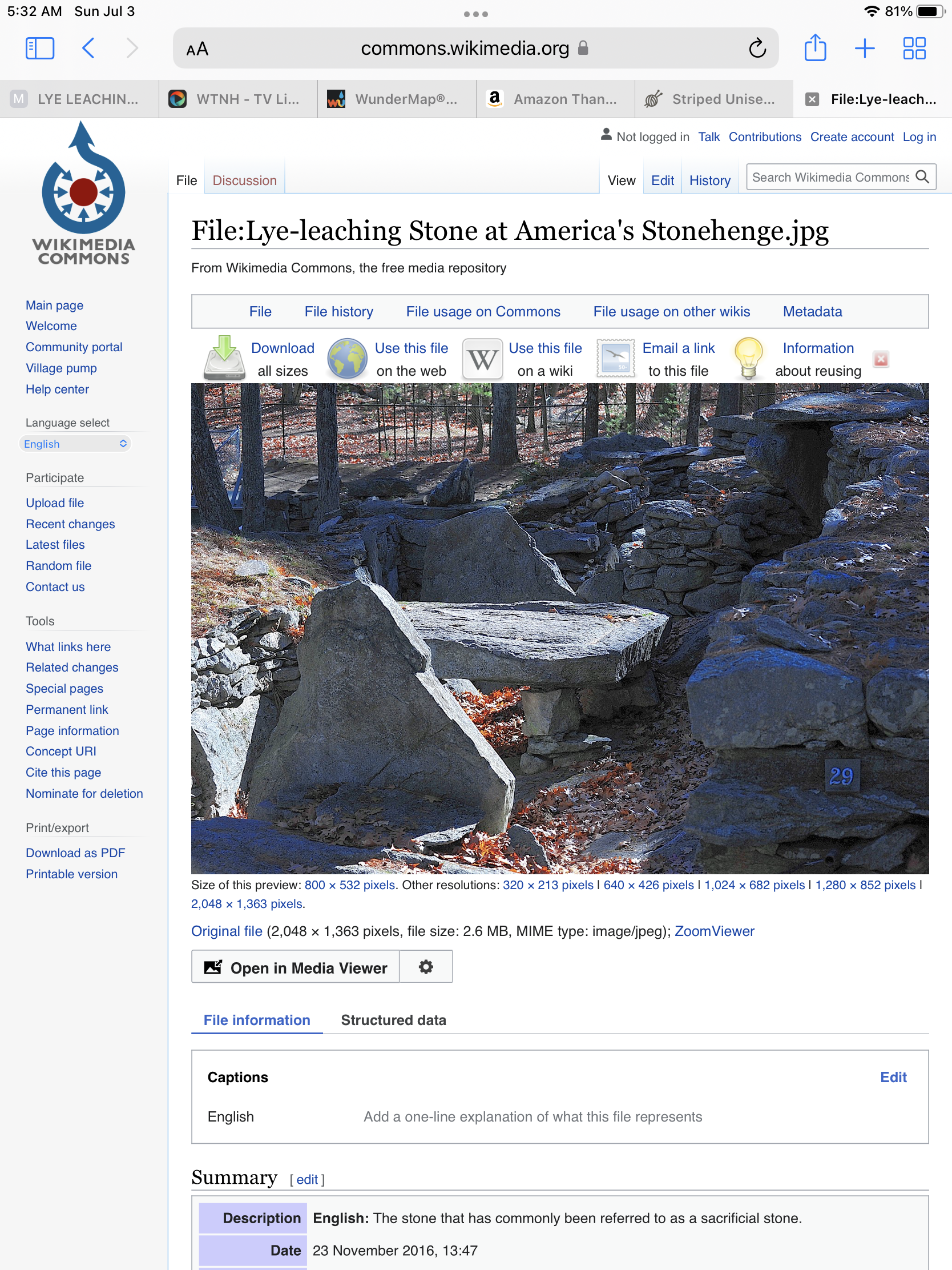Click the Wikipedia W wiki icon
The width and height of the screenshot is (952, 1270).
click(482, 359)
